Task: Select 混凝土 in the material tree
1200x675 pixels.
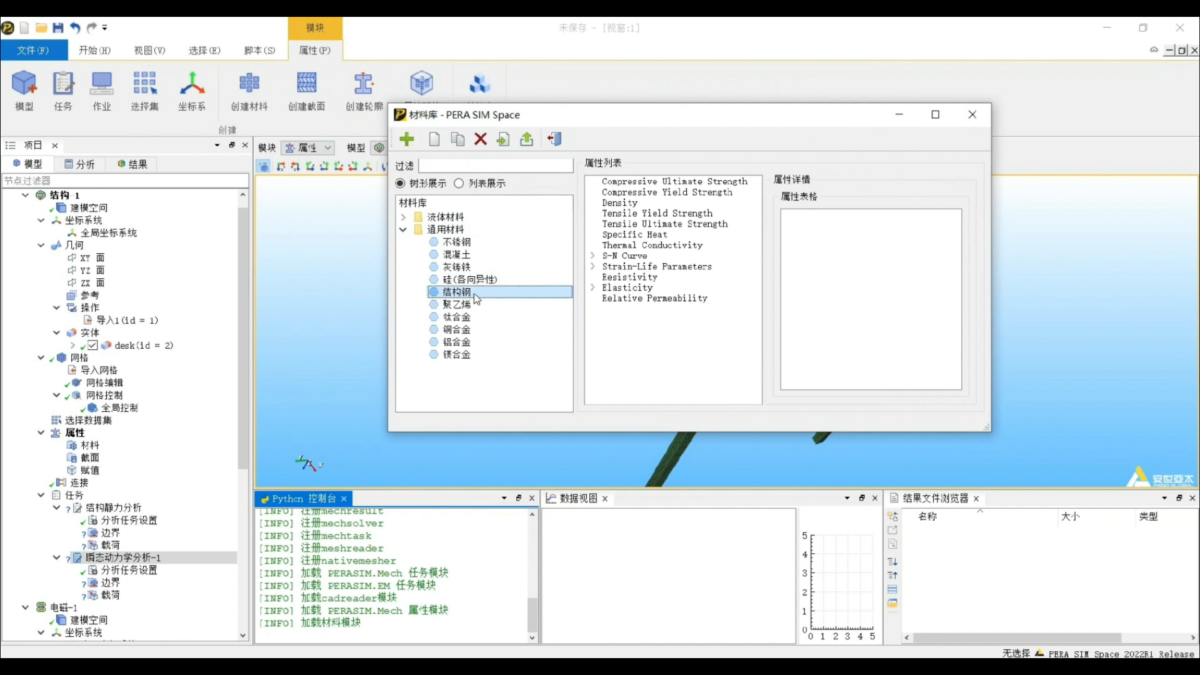Action: (x=457, y=255)
